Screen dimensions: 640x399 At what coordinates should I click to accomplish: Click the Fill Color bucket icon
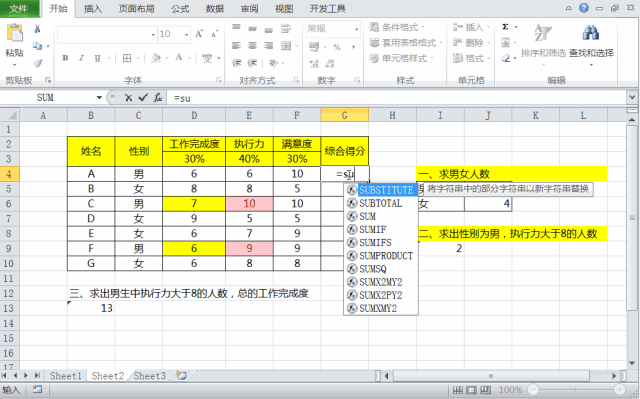[x=156, y=58]
